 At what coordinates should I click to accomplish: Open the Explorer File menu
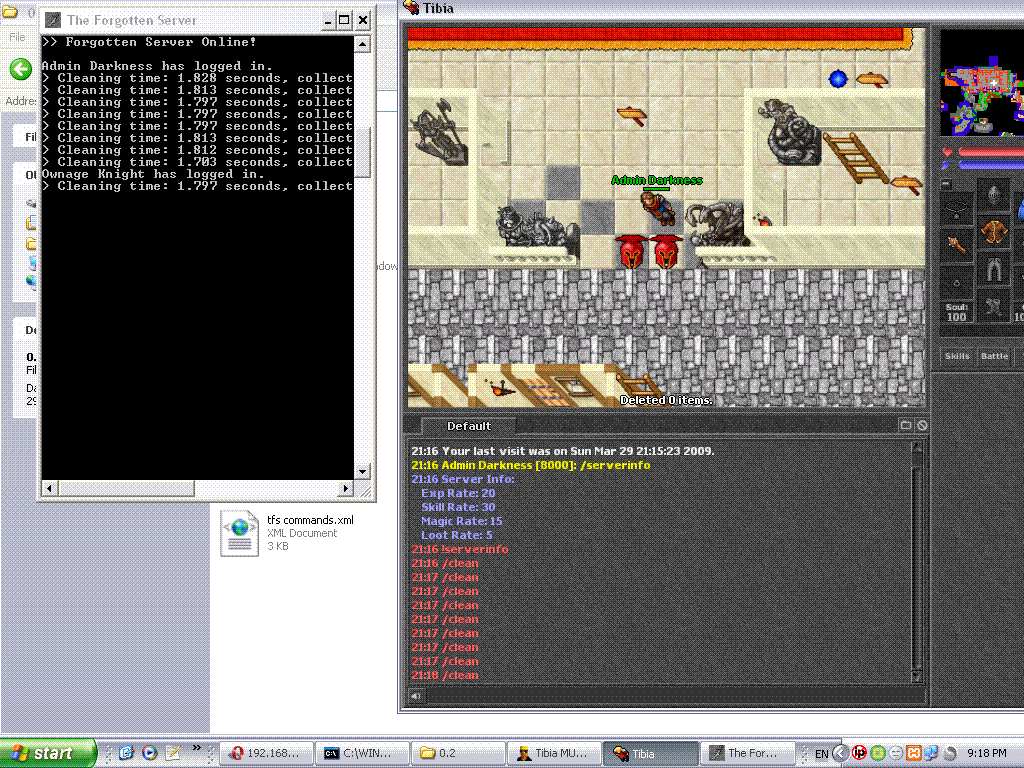coord(18,37)
